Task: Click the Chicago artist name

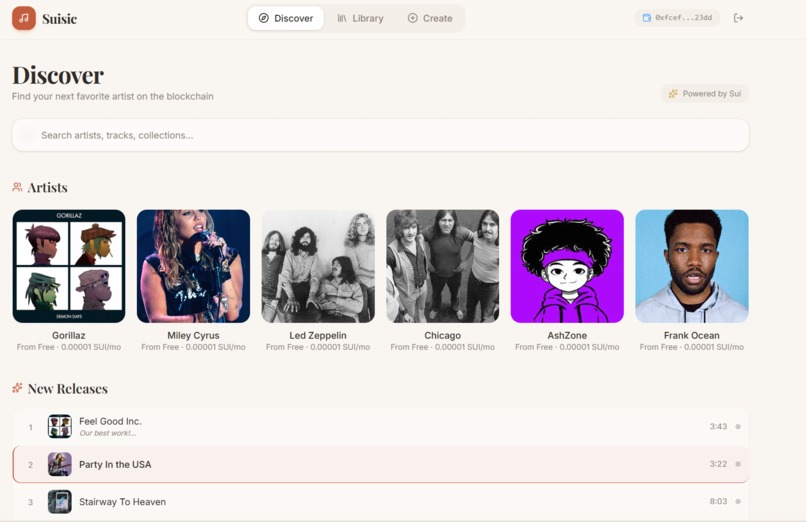Action: (x=443, y=335)
